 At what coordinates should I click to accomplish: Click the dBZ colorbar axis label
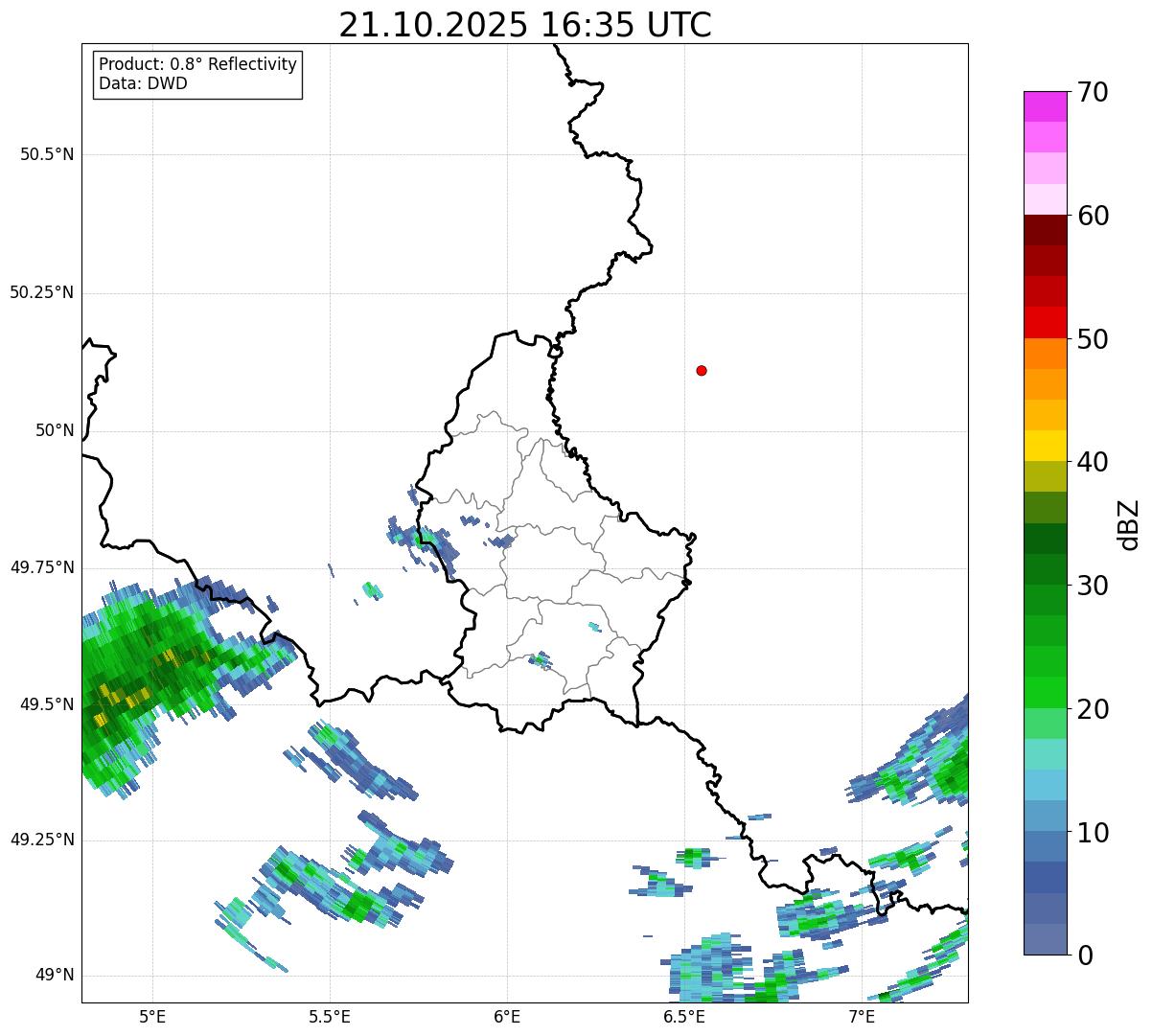point(1129,524)
